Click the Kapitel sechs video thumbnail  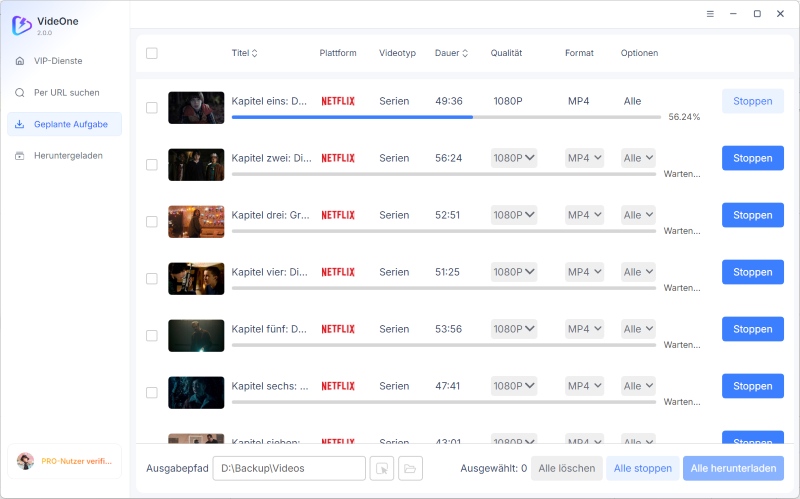pos(196,392)
